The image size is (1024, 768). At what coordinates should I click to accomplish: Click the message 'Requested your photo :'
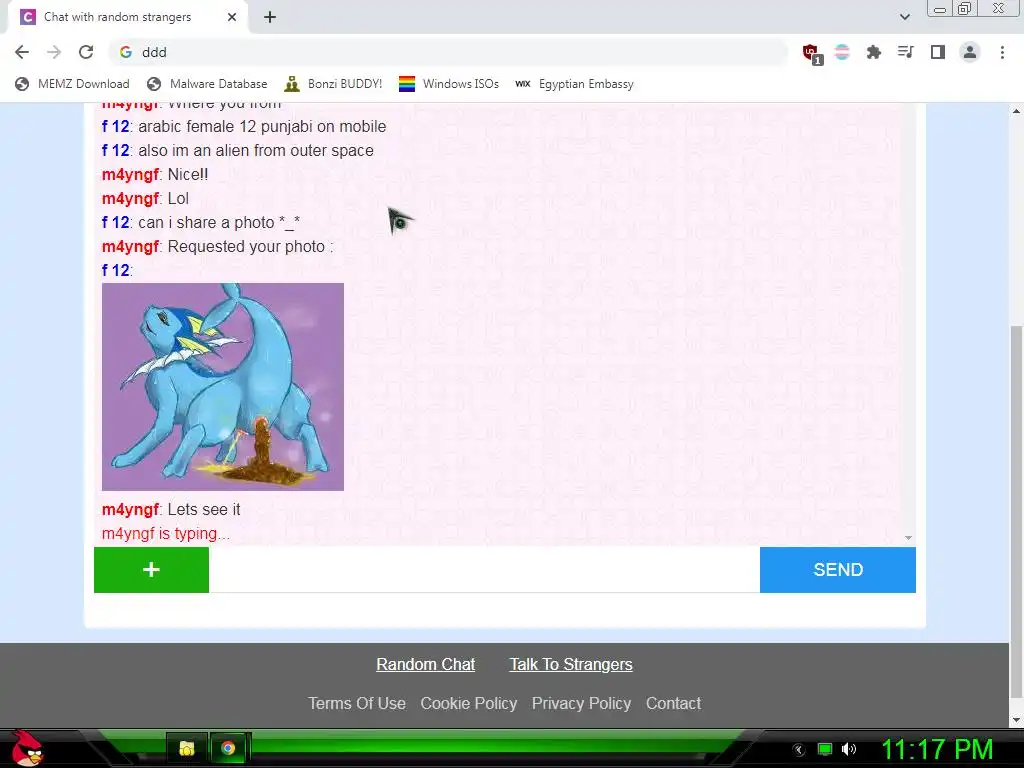pos(251,247)
